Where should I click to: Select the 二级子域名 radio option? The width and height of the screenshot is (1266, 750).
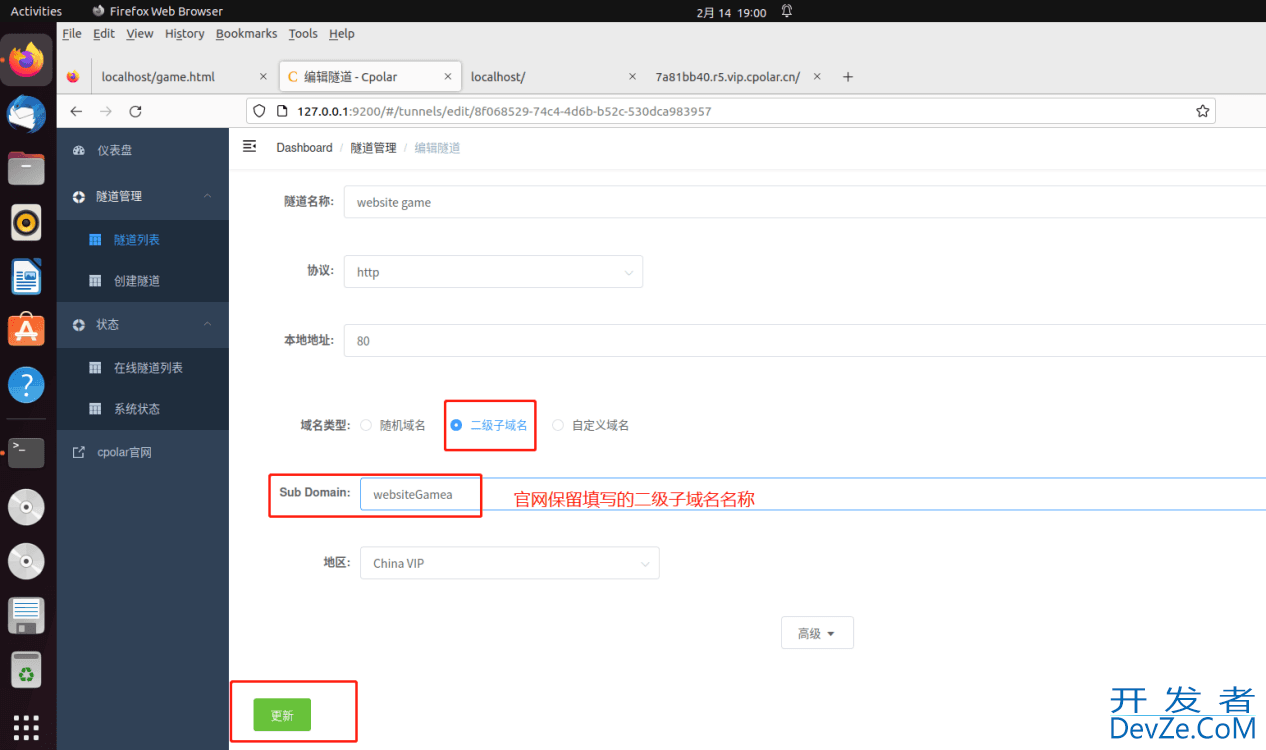489,425
